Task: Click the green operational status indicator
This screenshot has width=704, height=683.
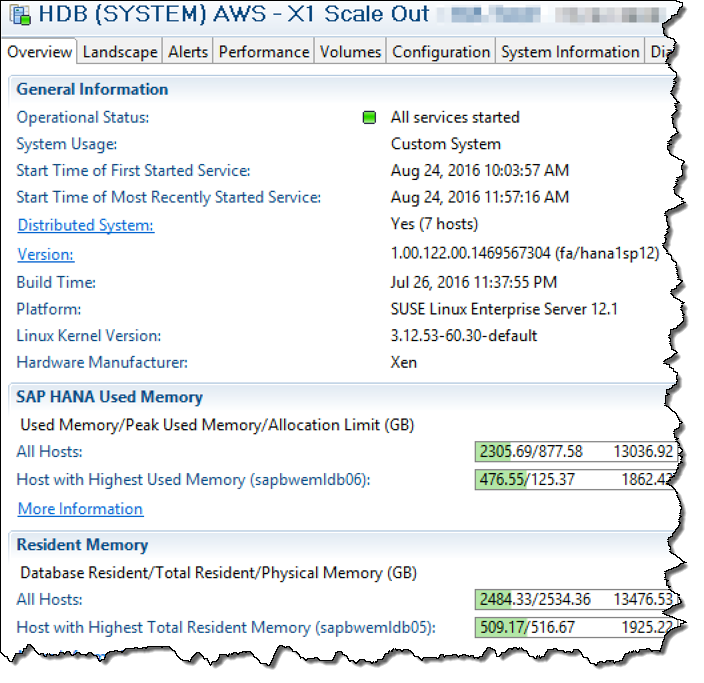Action: point(369,118)
